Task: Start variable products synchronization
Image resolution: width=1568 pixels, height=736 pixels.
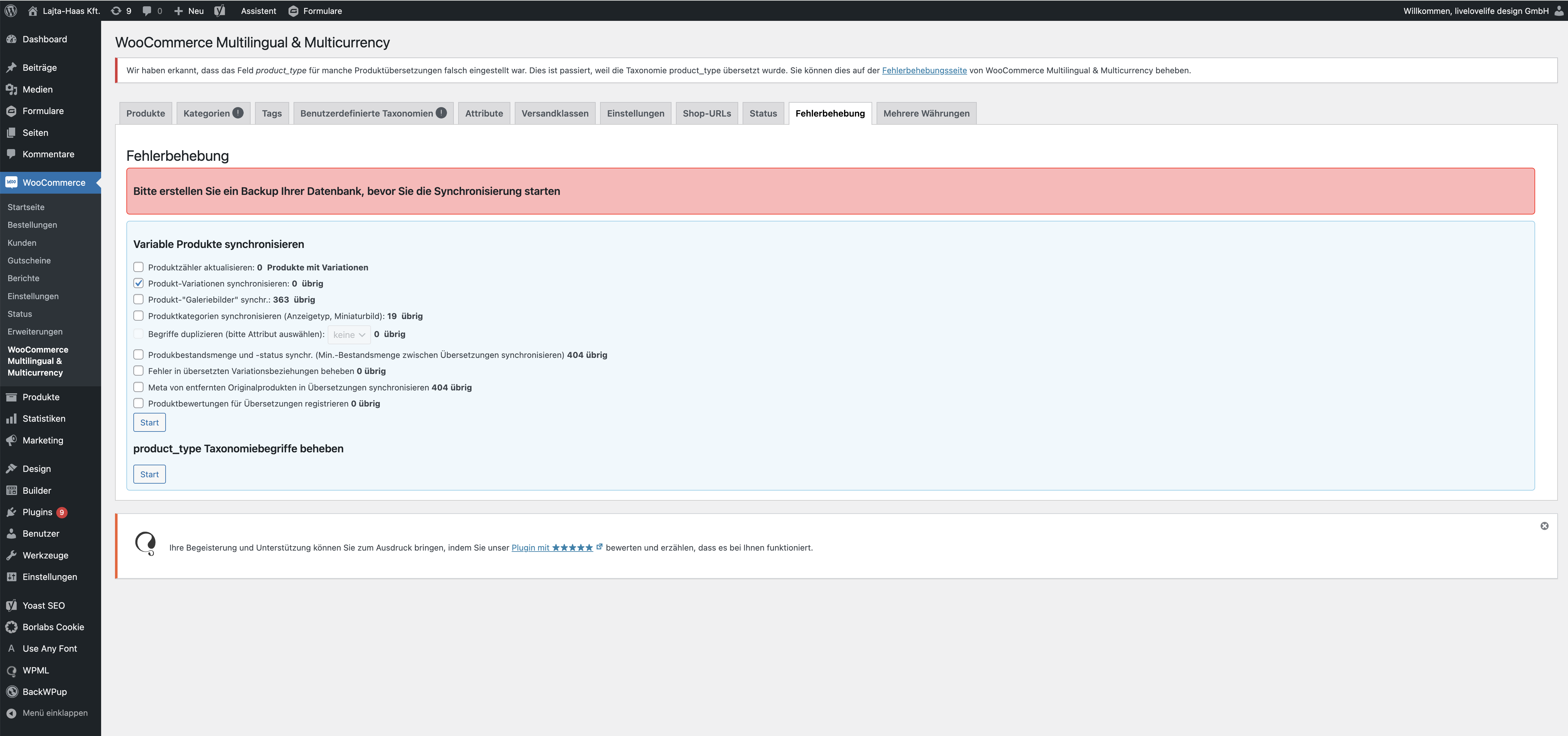Action: pos(149,423)
